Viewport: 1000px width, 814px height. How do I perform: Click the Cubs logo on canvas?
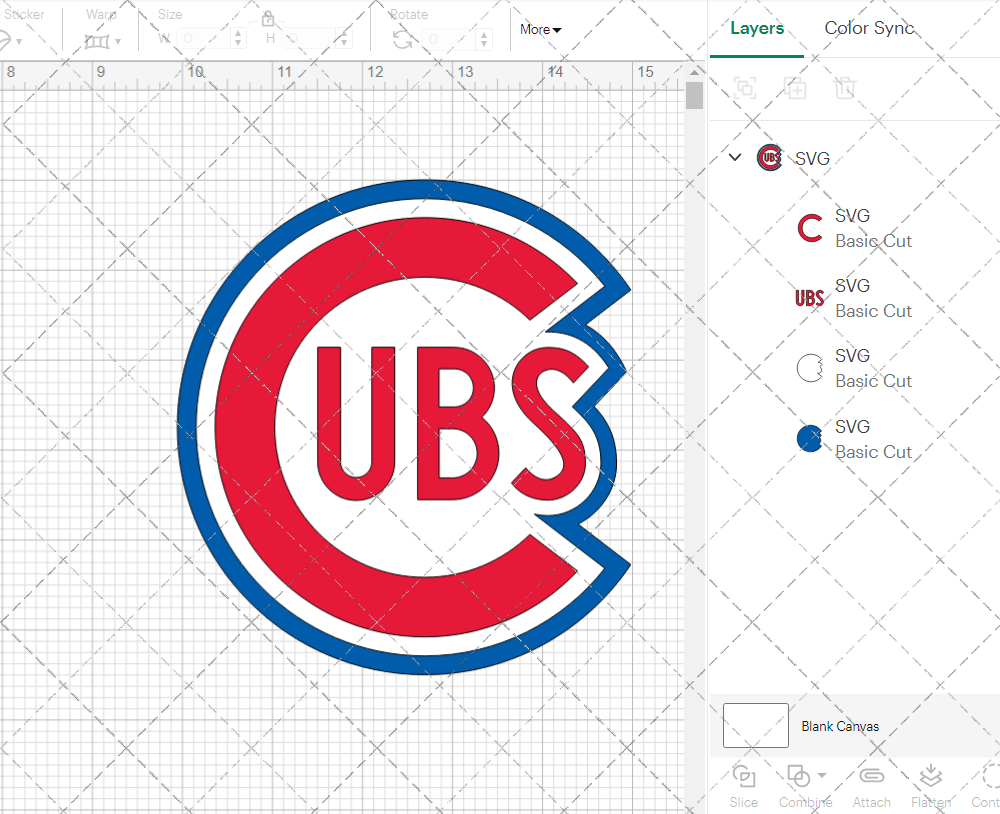click(404, 427)
